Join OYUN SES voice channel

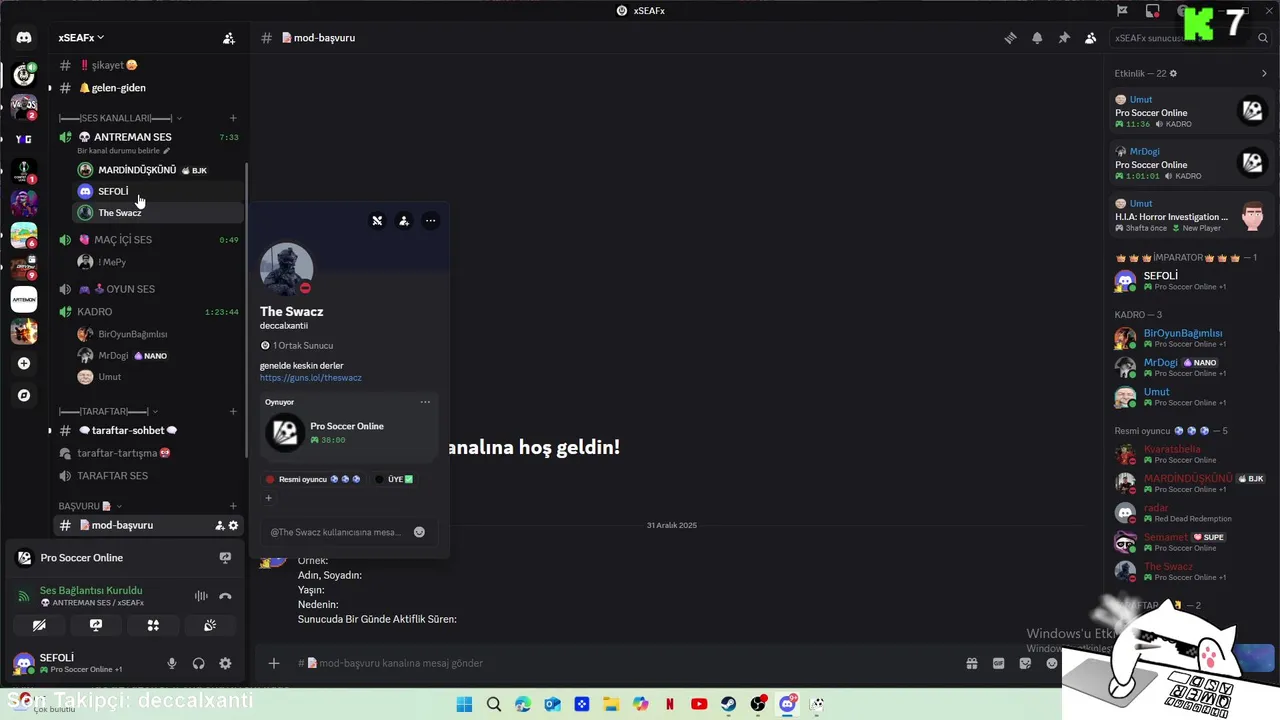(130, 289)
